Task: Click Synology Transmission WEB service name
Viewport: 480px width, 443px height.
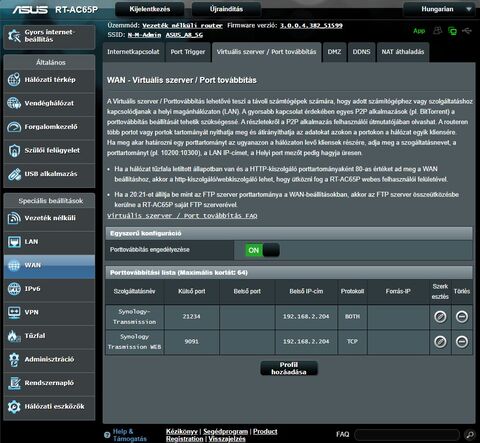Action: (x=134, y=342)
